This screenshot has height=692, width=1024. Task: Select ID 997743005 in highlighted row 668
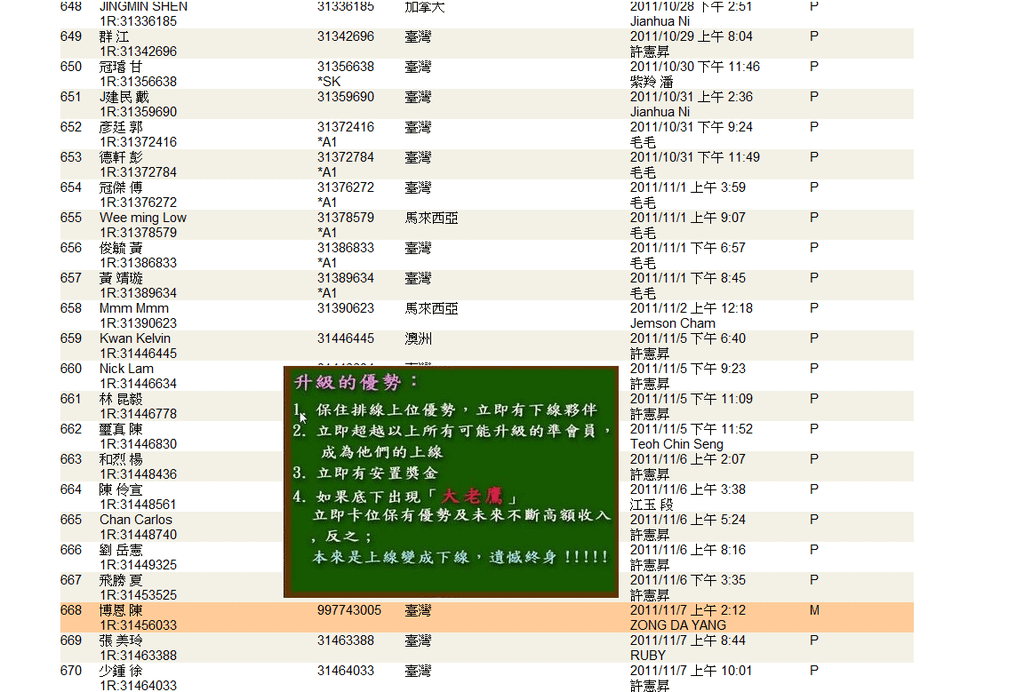[x=349, y=610]
